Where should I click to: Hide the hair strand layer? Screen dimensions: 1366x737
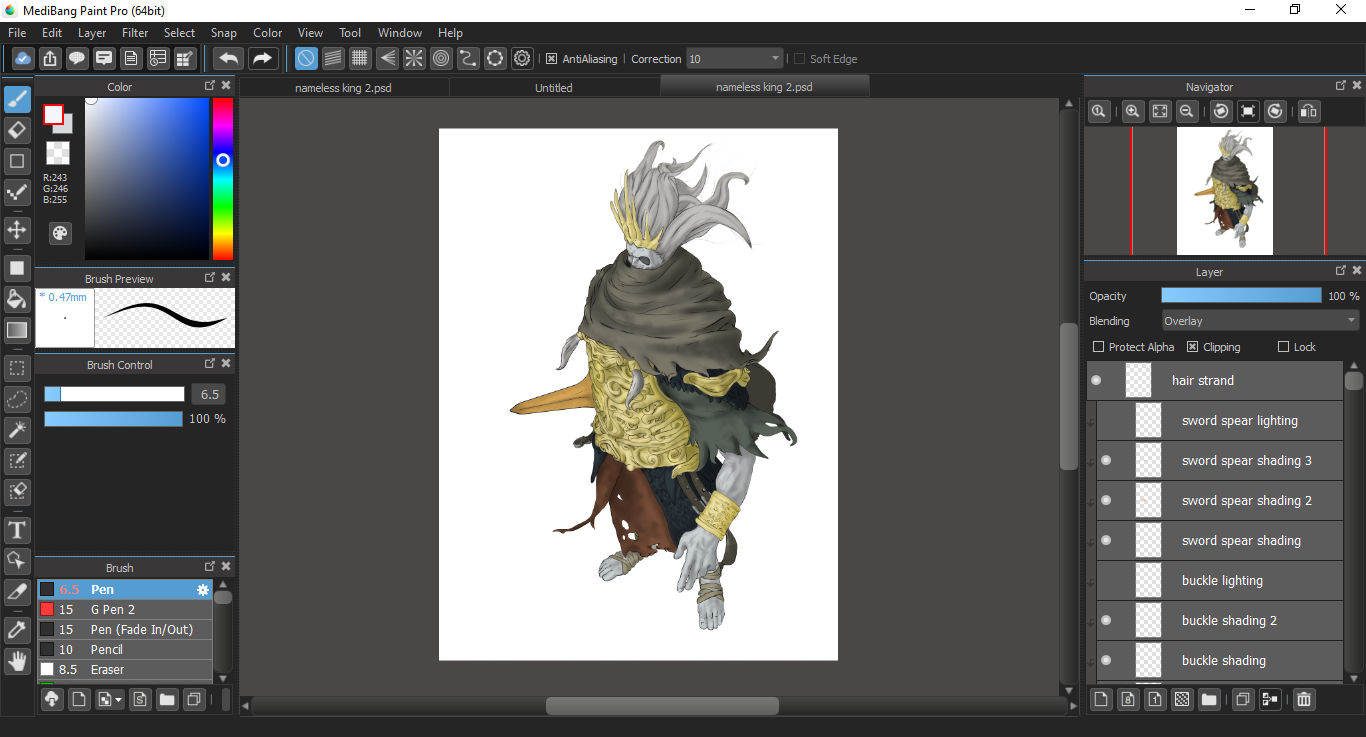pyautogui.click(x=1097, y=380)
